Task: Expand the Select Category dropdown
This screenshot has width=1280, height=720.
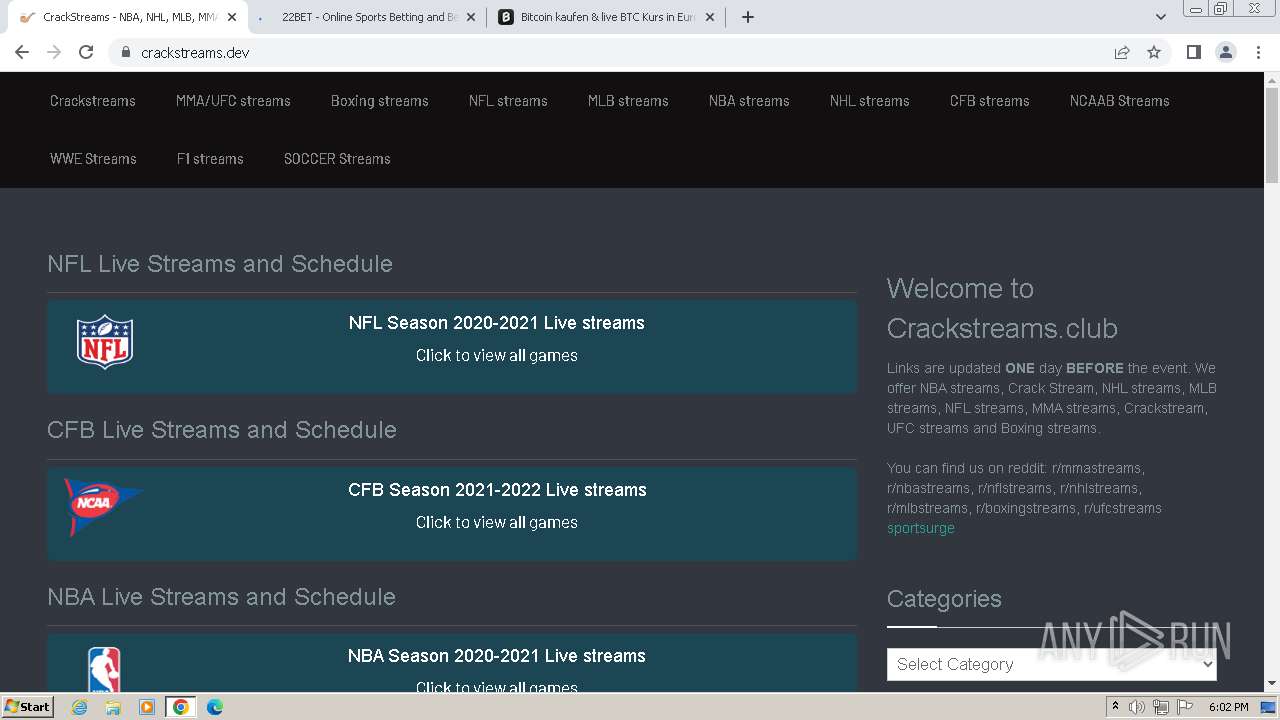Action: (x=1052, y=664)
